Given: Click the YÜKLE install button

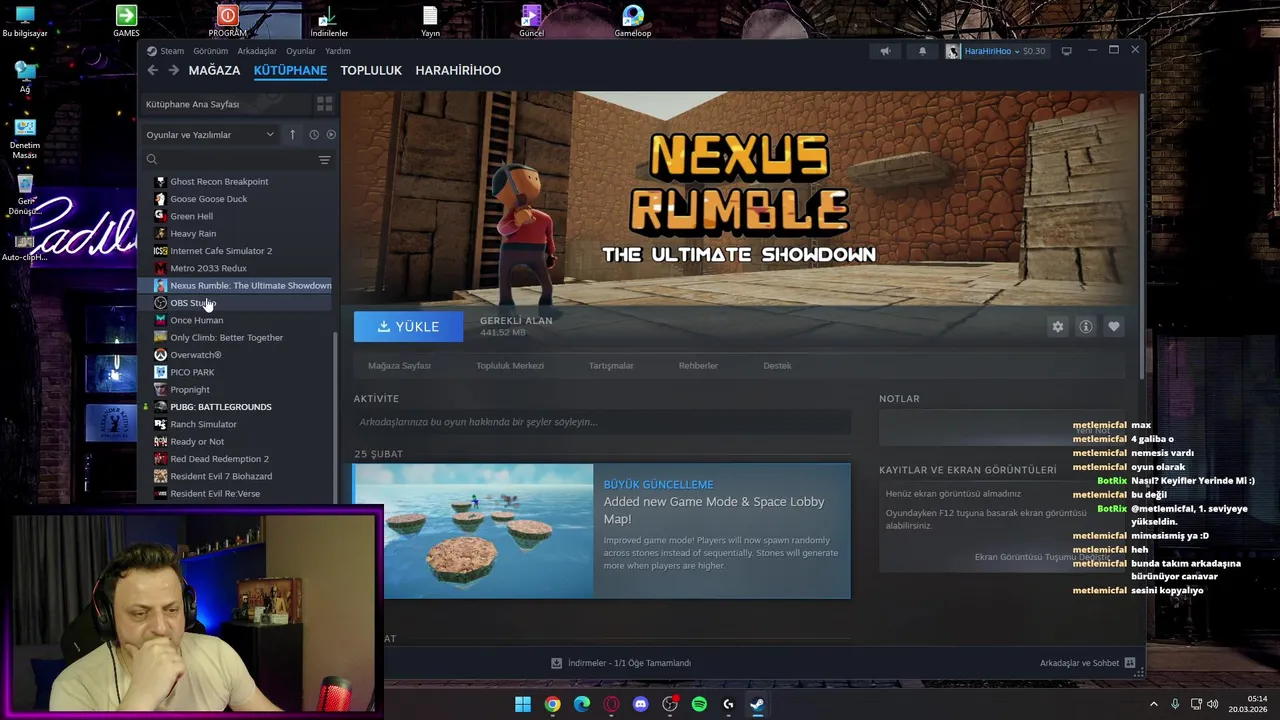Looking at the screenshot, I should 408,327.
